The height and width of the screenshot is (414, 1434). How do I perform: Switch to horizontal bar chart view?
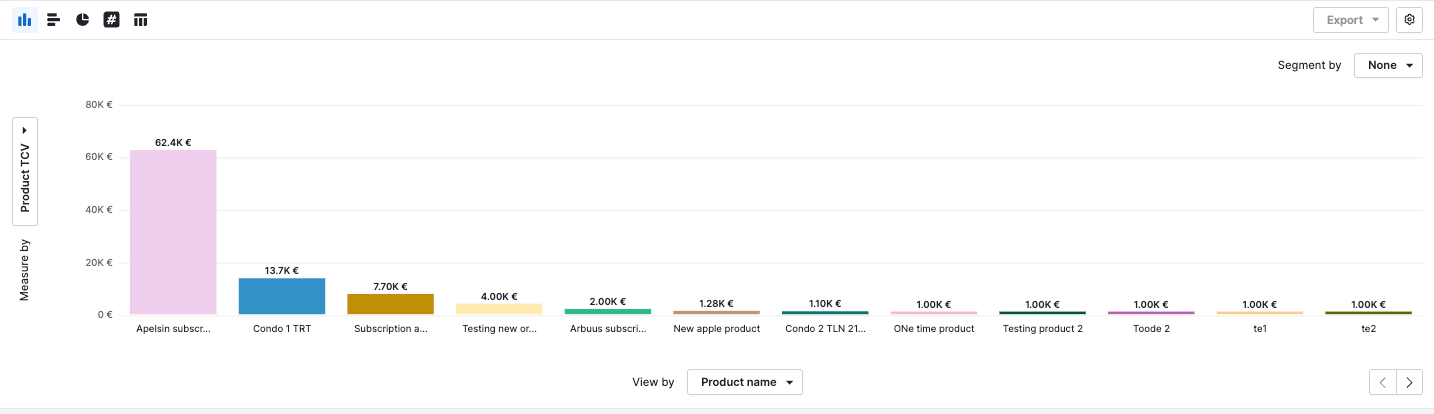coord(54,20)
